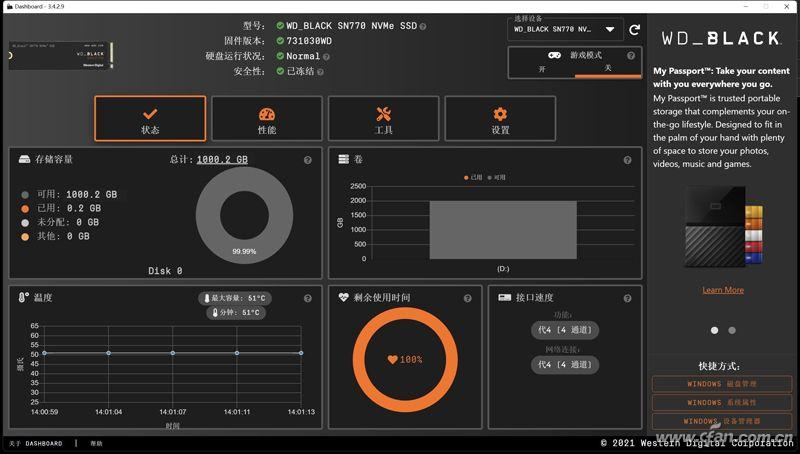Click firmware version text 731030WD
The image size is (800, 454).
pos(309,41)
